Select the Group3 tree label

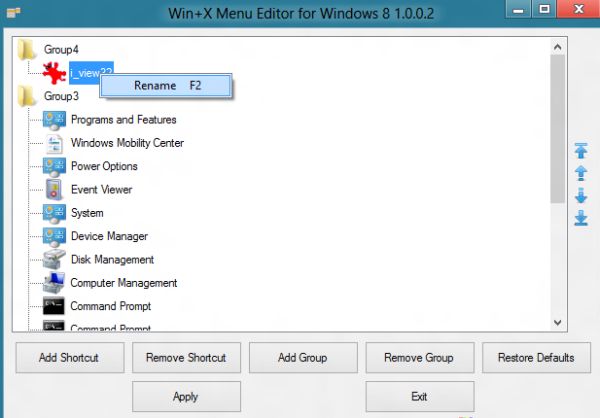(61, 96)
